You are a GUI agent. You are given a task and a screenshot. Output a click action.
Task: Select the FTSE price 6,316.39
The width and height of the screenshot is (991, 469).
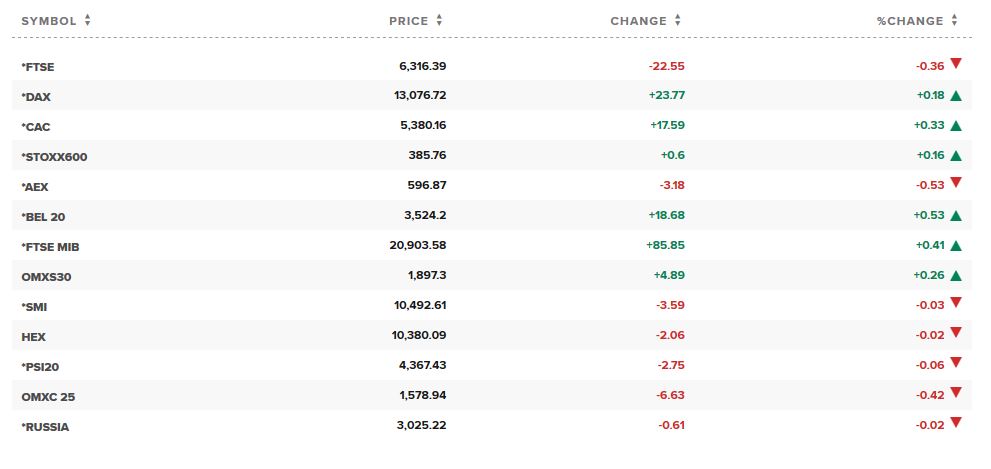(423, 66)
